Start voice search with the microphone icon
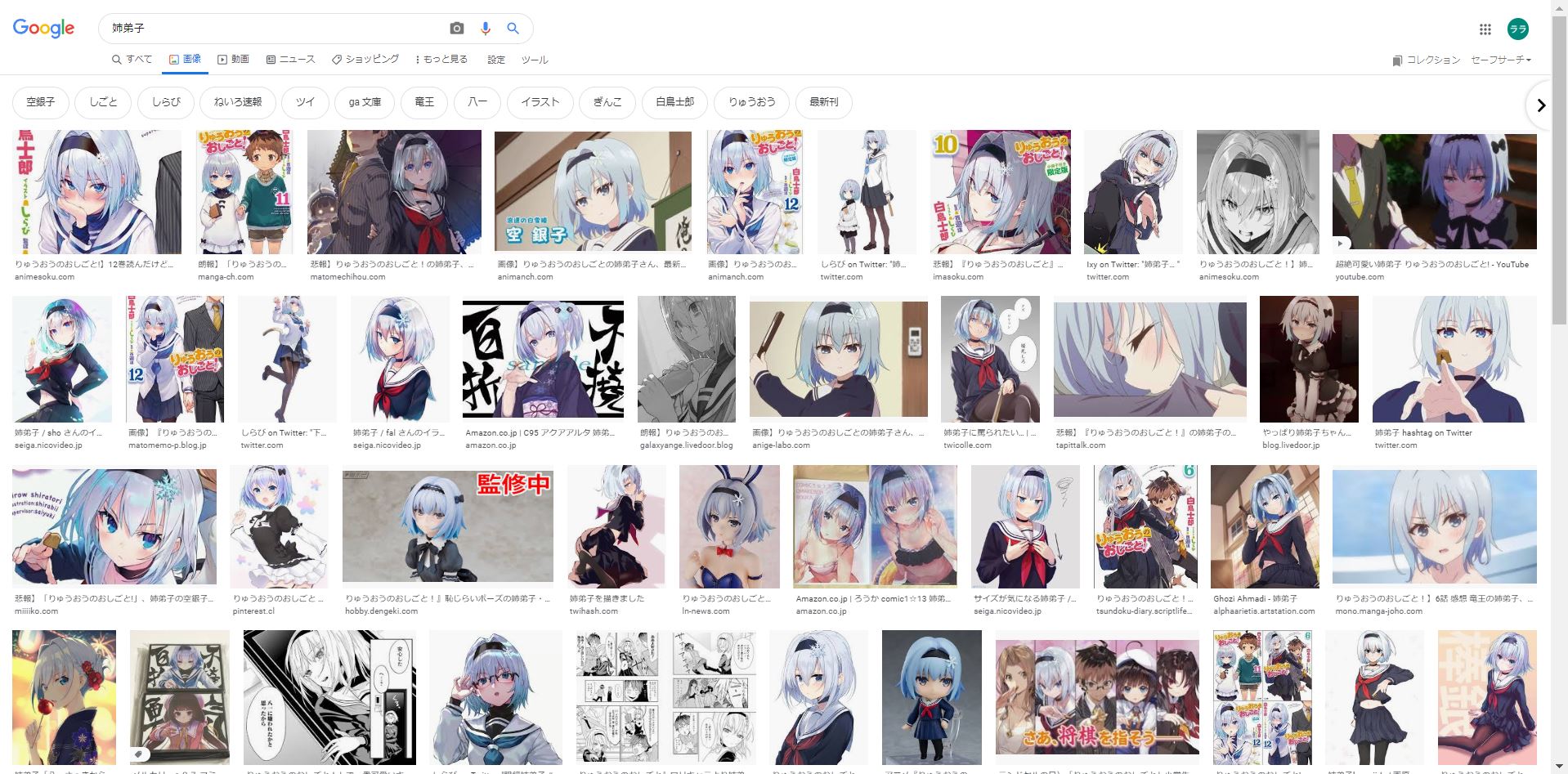Viewport: 1568px width, 774px height. pos(486,29)
